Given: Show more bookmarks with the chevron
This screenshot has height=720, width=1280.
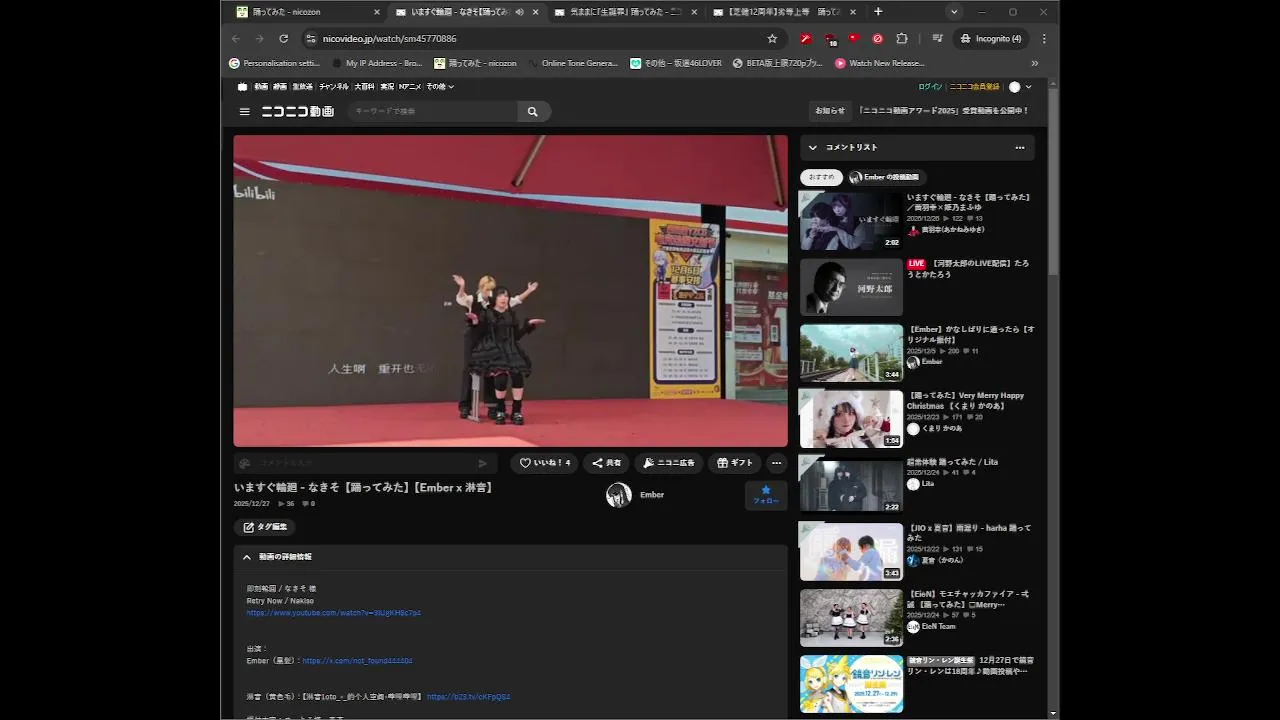Looking at the screenshot, I should coord(1034,63).
